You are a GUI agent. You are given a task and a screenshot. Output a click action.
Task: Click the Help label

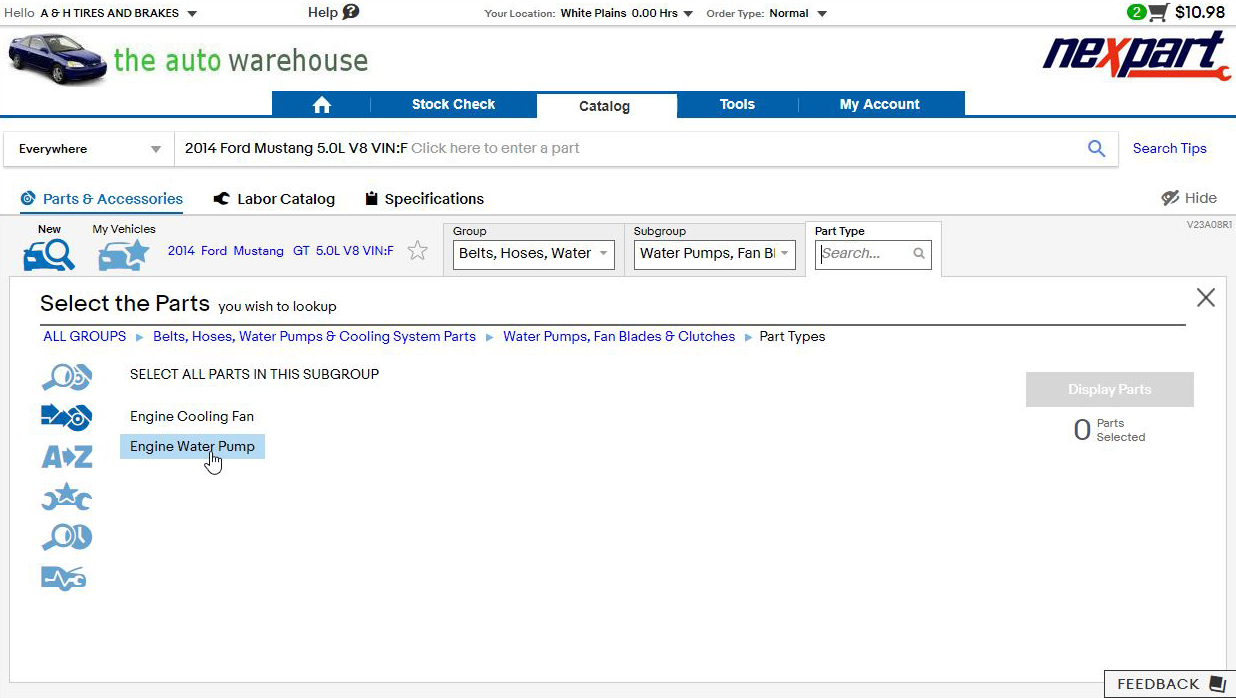[x=323, y=13]
